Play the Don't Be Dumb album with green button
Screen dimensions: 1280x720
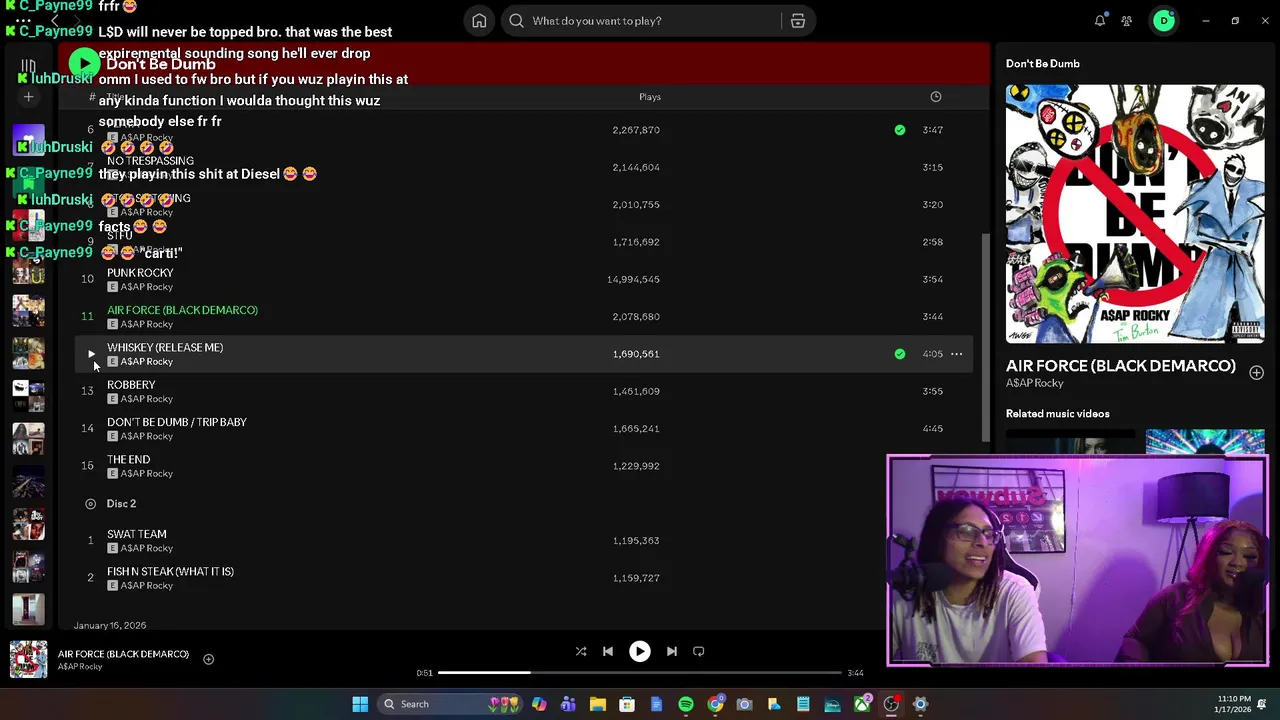click(x=84, y=64)
